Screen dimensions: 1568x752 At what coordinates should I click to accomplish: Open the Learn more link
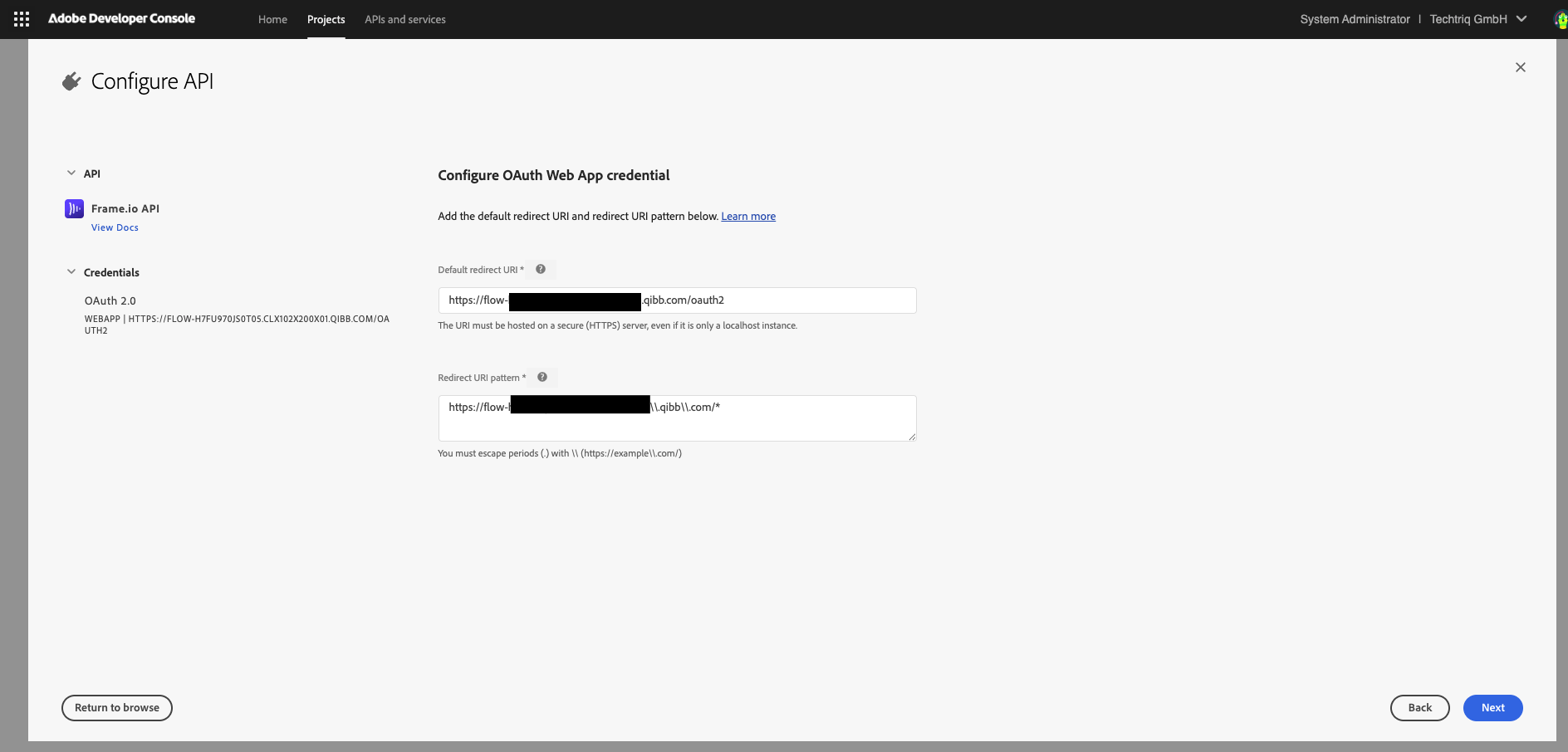748,217
